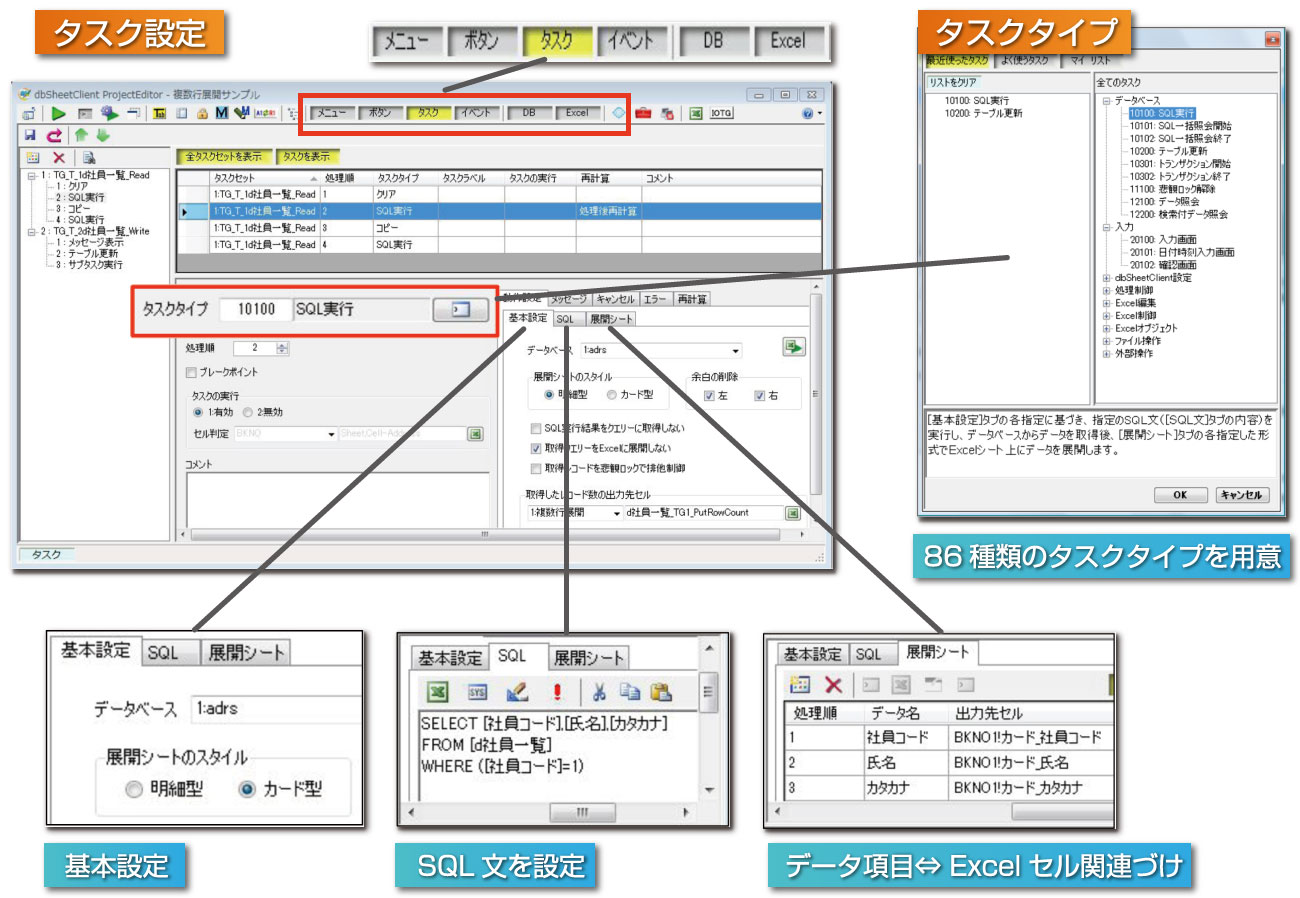Viewport: 1300px width, 898px height.
Task: Switch to the メッセージ tab
Action: tap(568, 298)
